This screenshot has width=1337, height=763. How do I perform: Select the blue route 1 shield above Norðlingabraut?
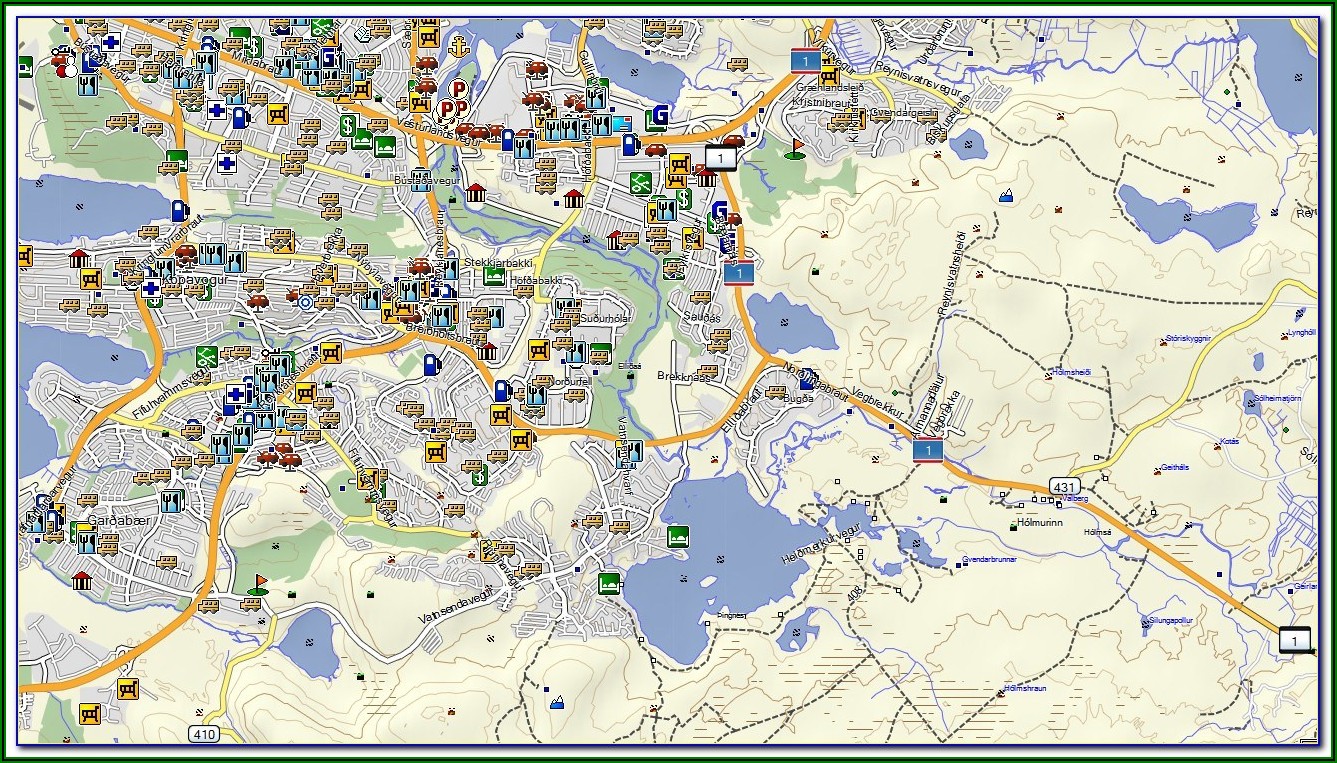(x=739, y=272)
